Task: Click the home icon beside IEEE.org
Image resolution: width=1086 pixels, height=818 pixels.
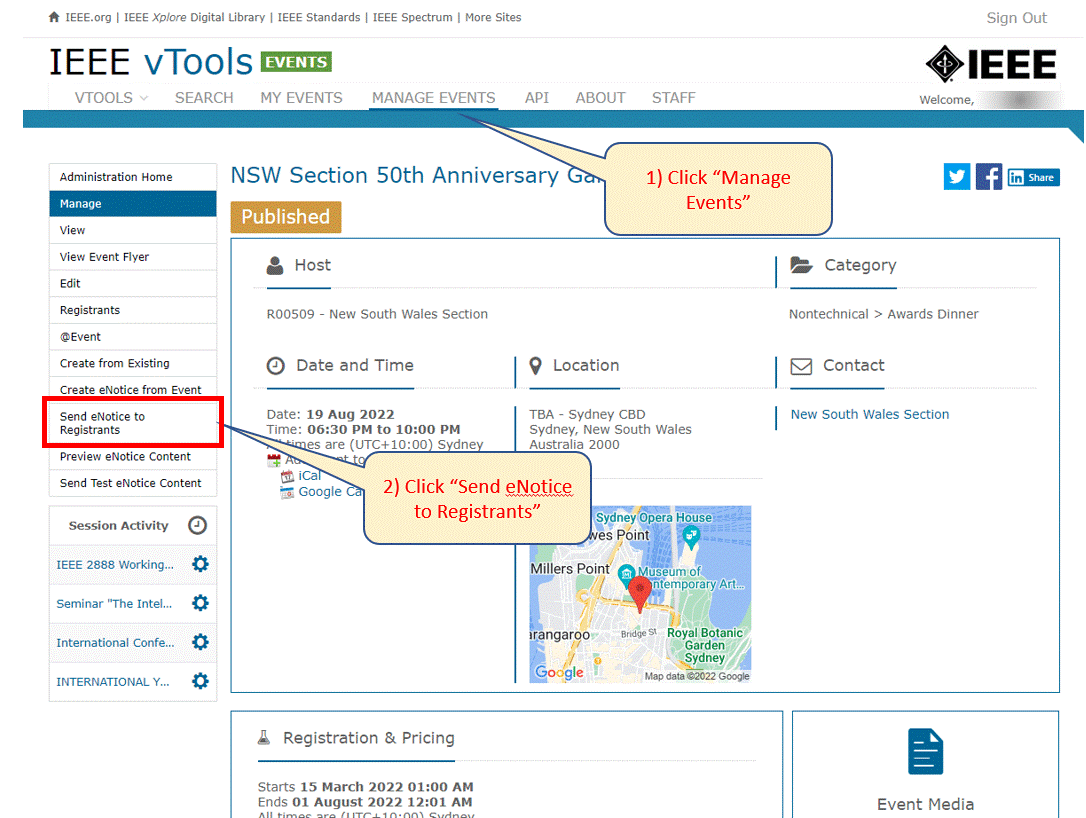Action: click(54, 17)
